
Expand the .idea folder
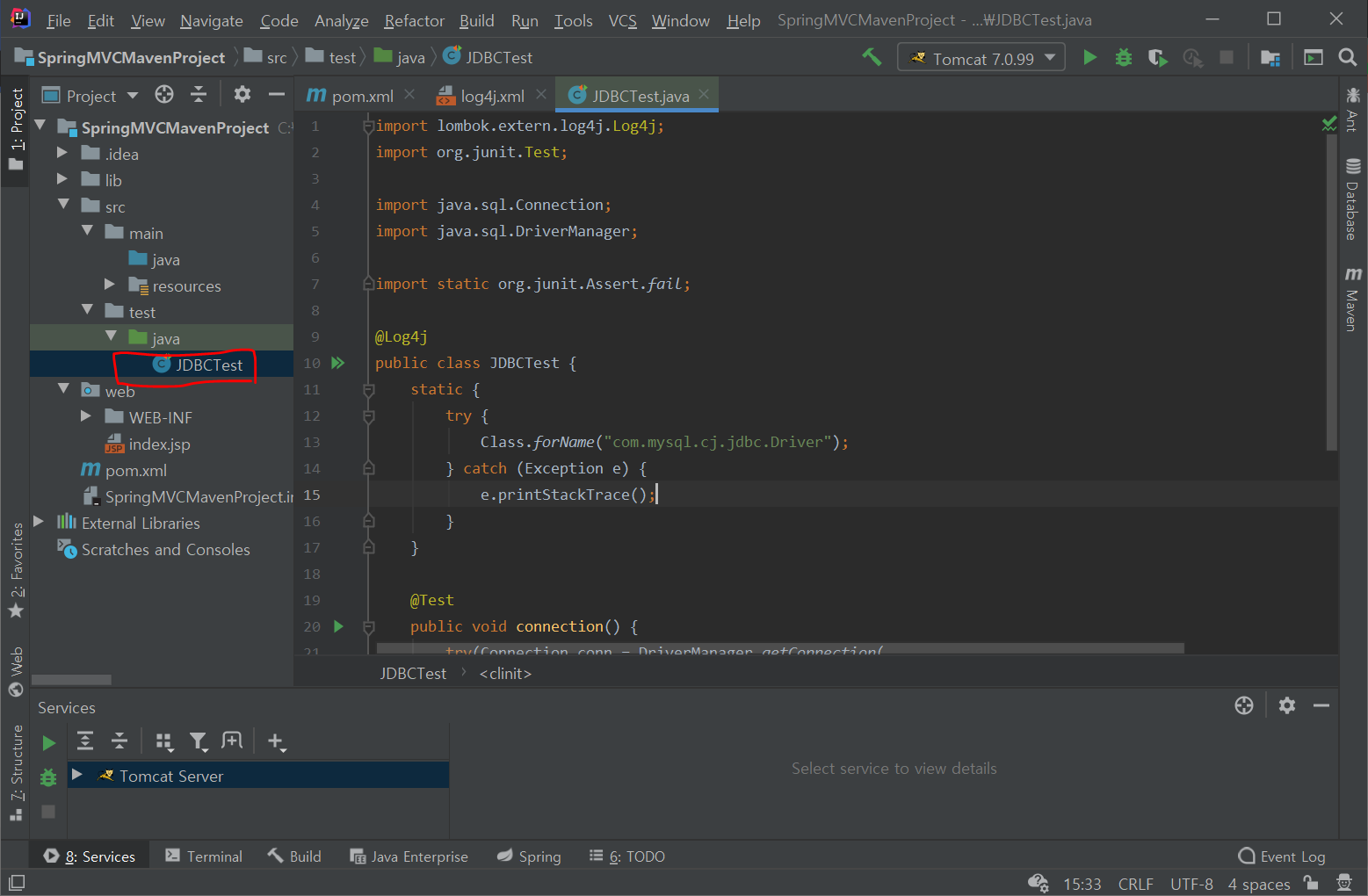pyautogui.click(x=62, y=153)
